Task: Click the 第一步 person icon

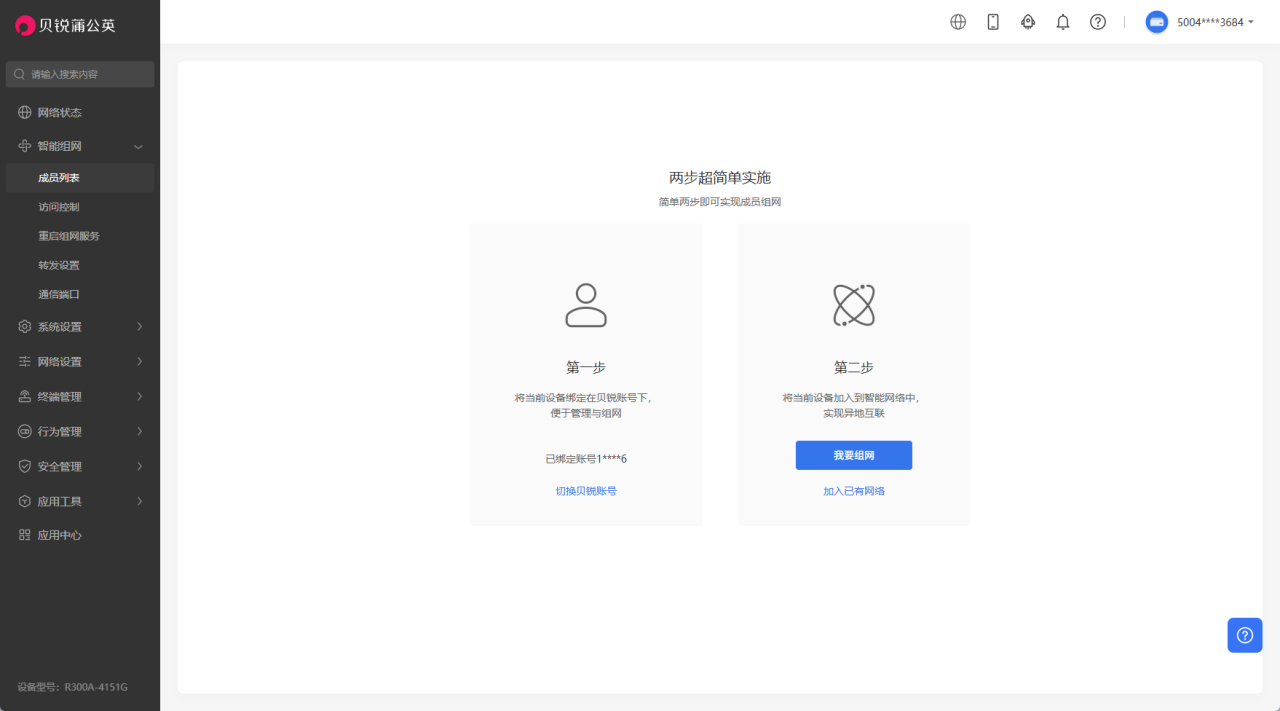Action: pos(586,305)
